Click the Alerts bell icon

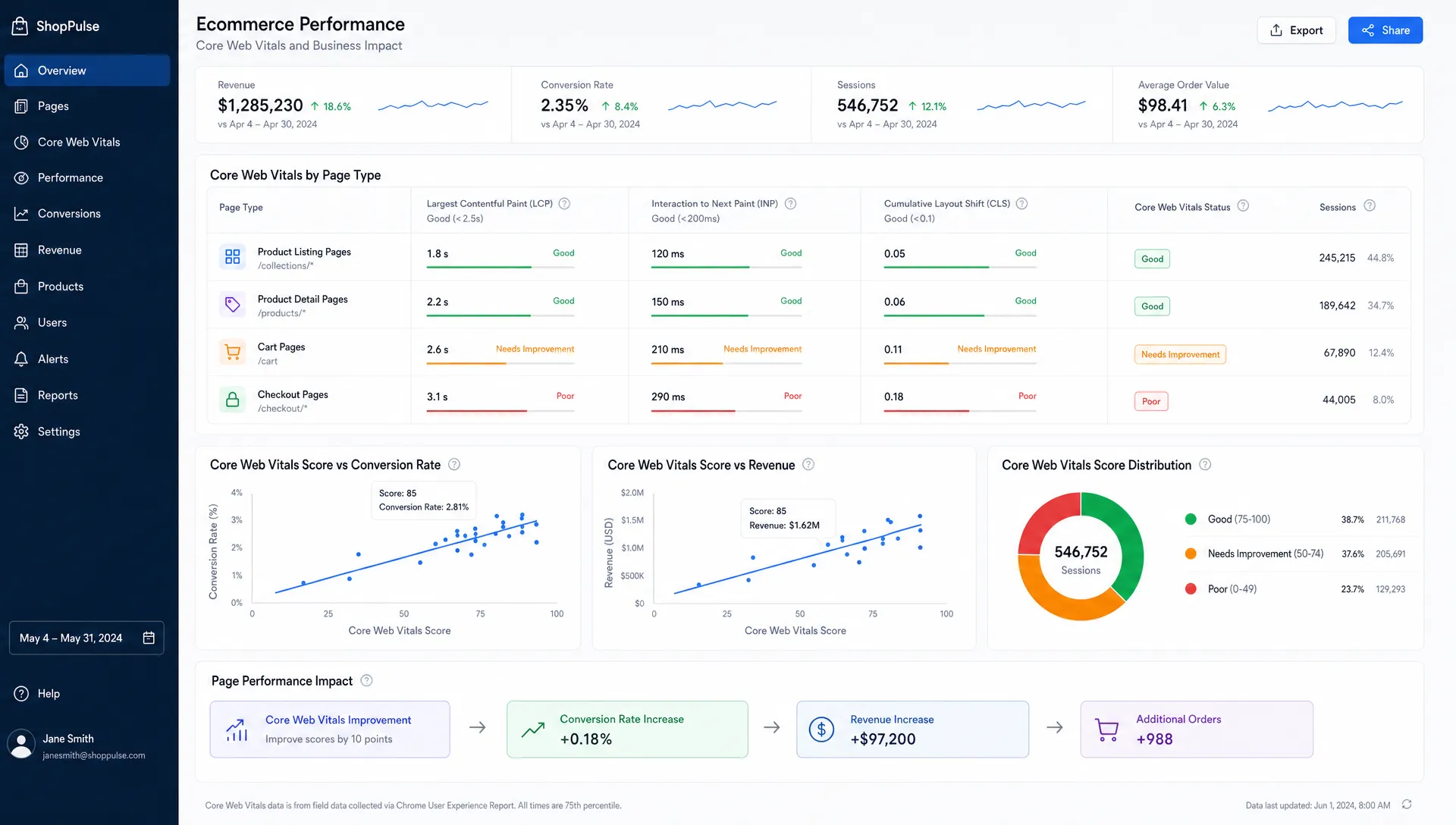click(x=21, y=359)
